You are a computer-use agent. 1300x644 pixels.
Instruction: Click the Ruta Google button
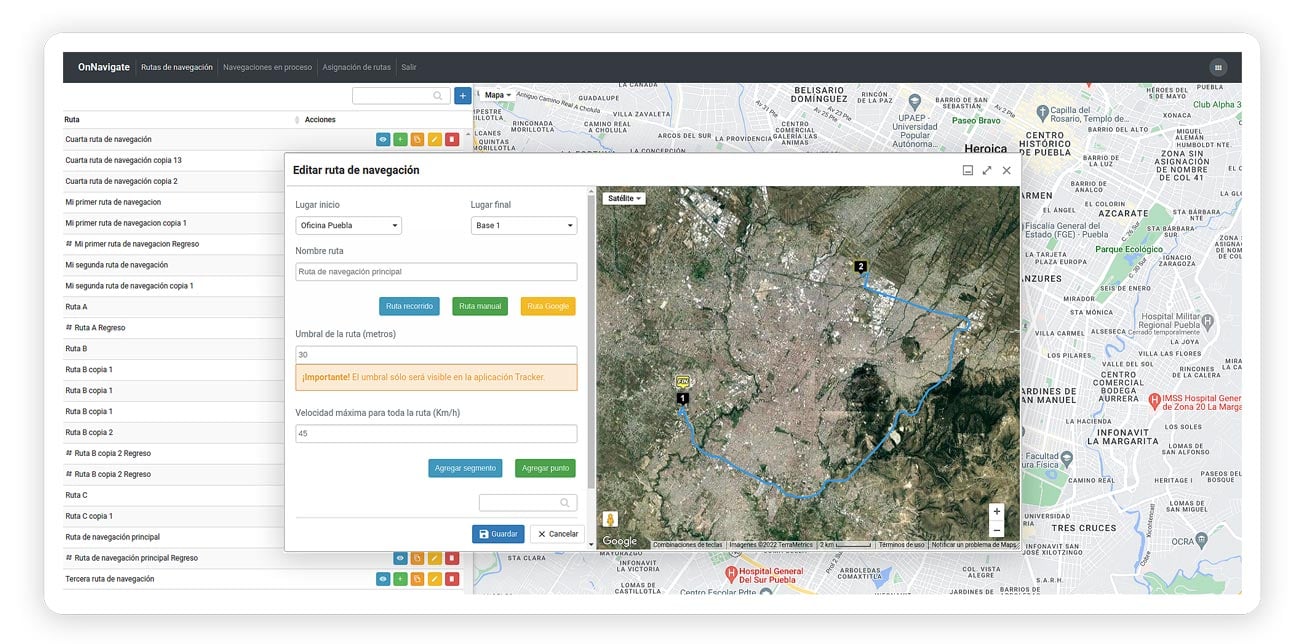tap(548, 306)
